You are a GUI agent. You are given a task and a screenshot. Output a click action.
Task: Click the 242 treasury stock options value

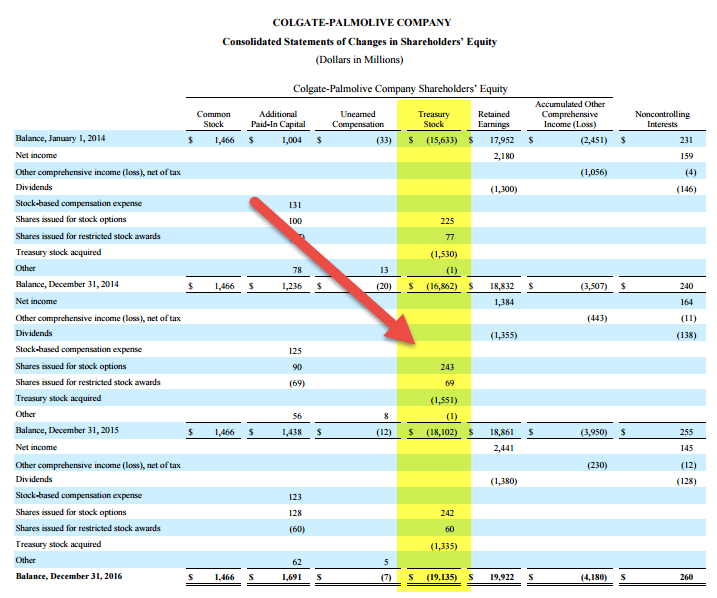[x=447, y=513]
